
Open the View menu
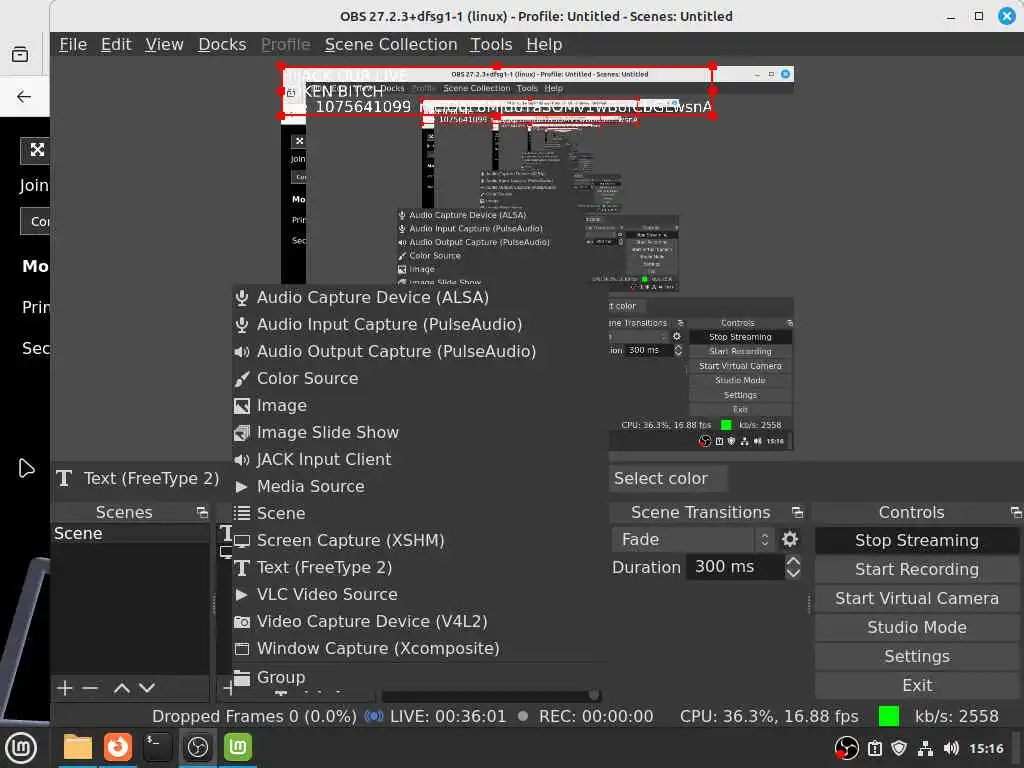(x=164, y=44)
